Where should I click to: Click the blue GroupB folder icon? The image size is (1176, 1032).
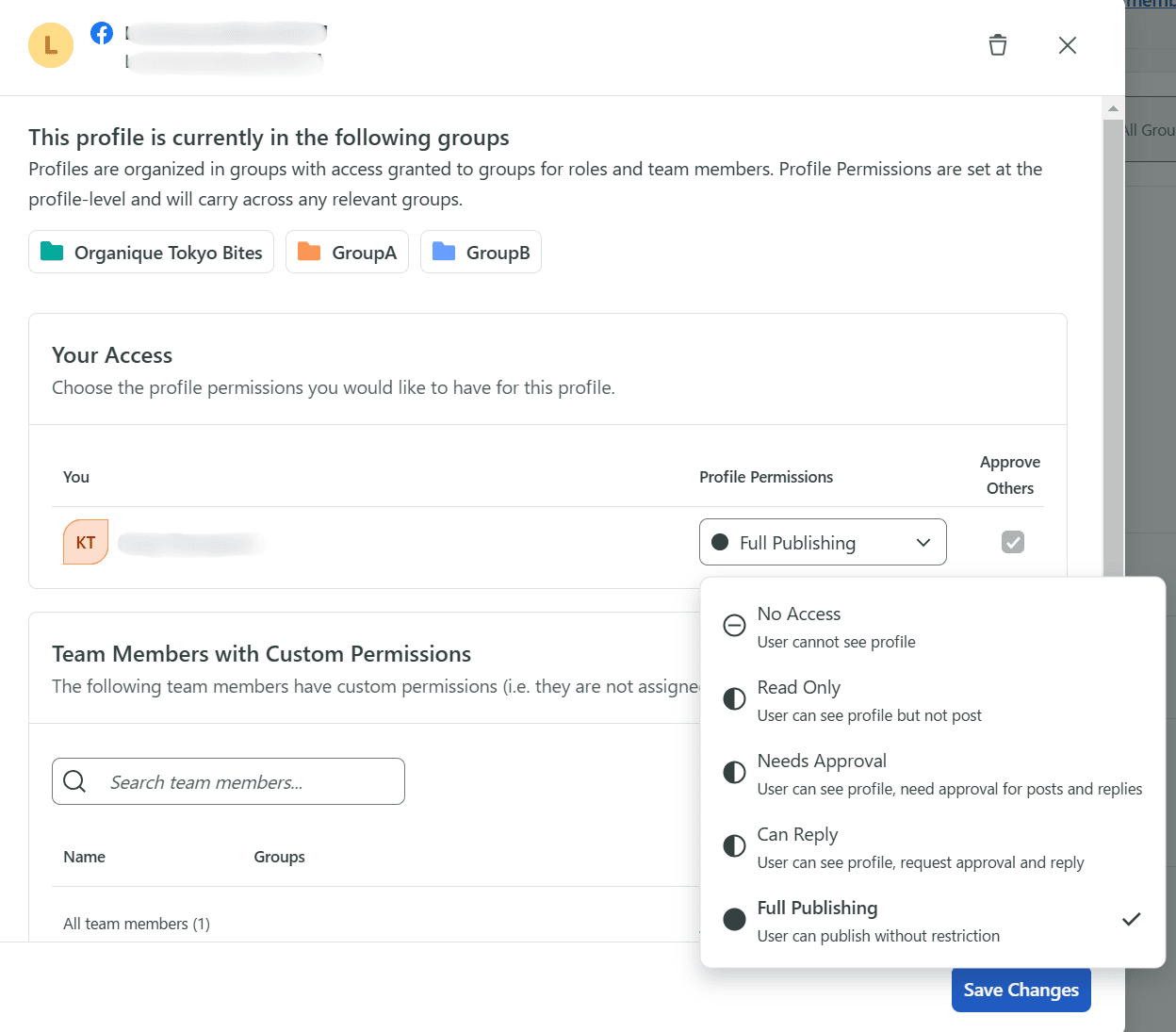(x=444, y=252)
